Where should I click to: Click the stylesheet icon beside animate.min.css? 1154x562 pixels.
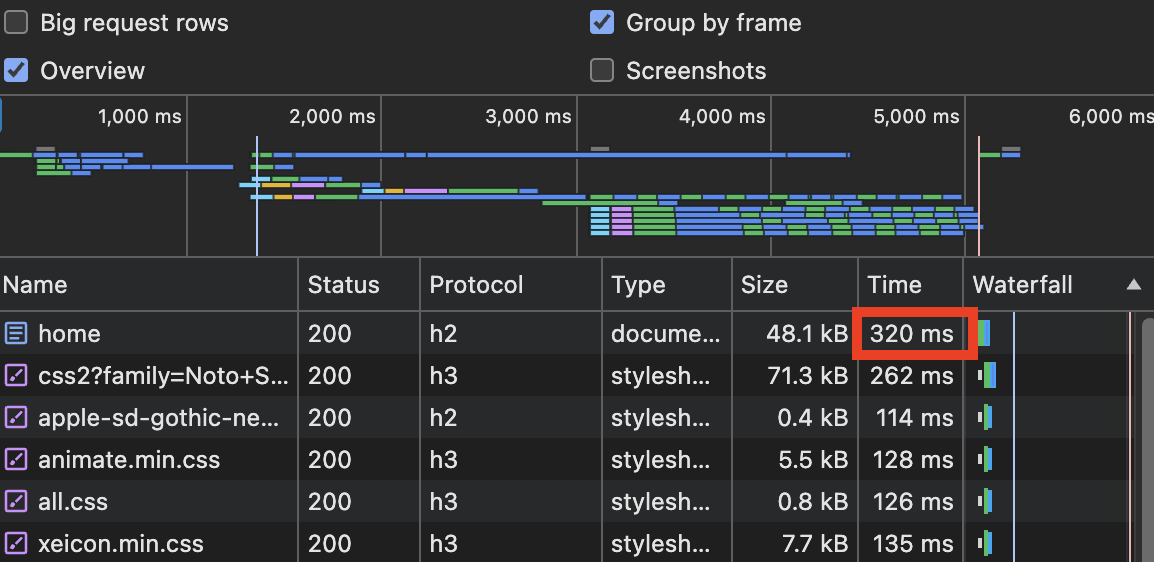(x=15, y=460)
